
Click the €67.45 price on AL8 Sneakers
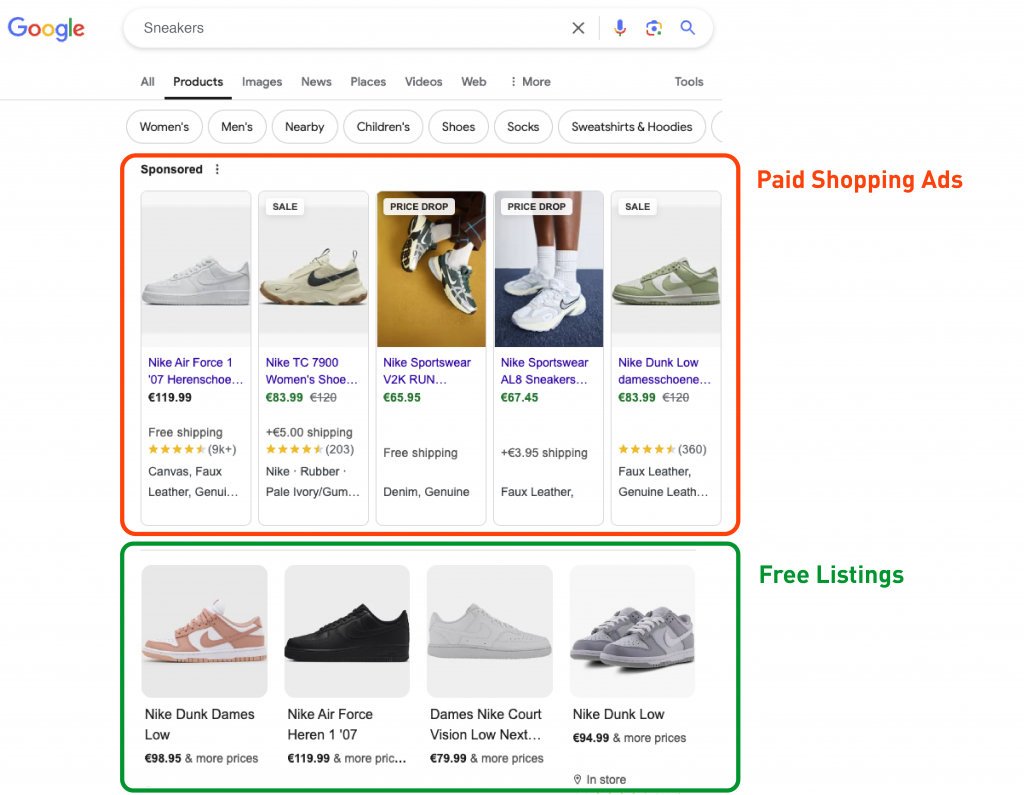click(519, 397)
